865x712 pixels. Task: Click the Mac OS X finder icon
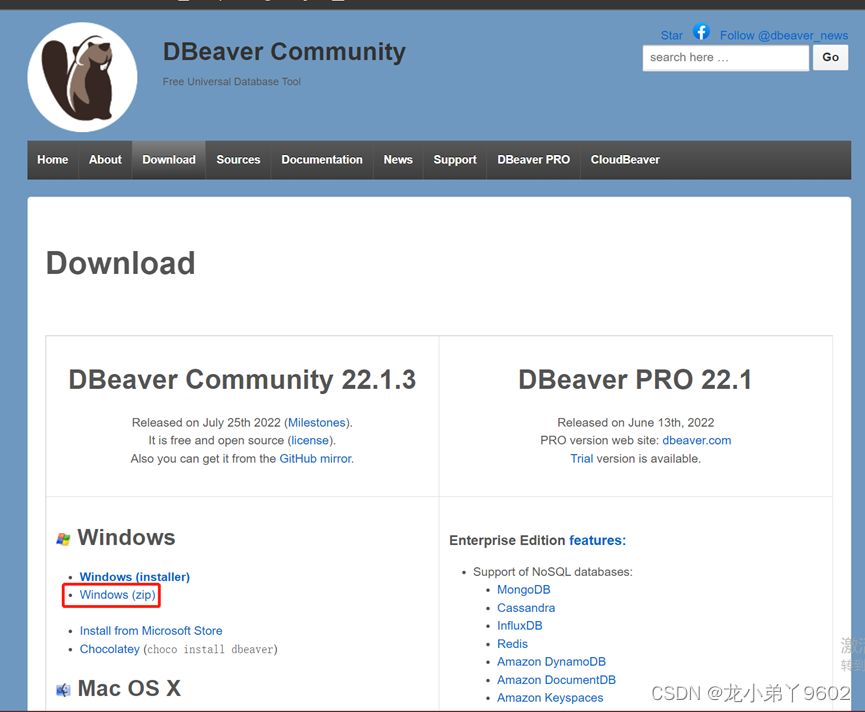(63, 690)
